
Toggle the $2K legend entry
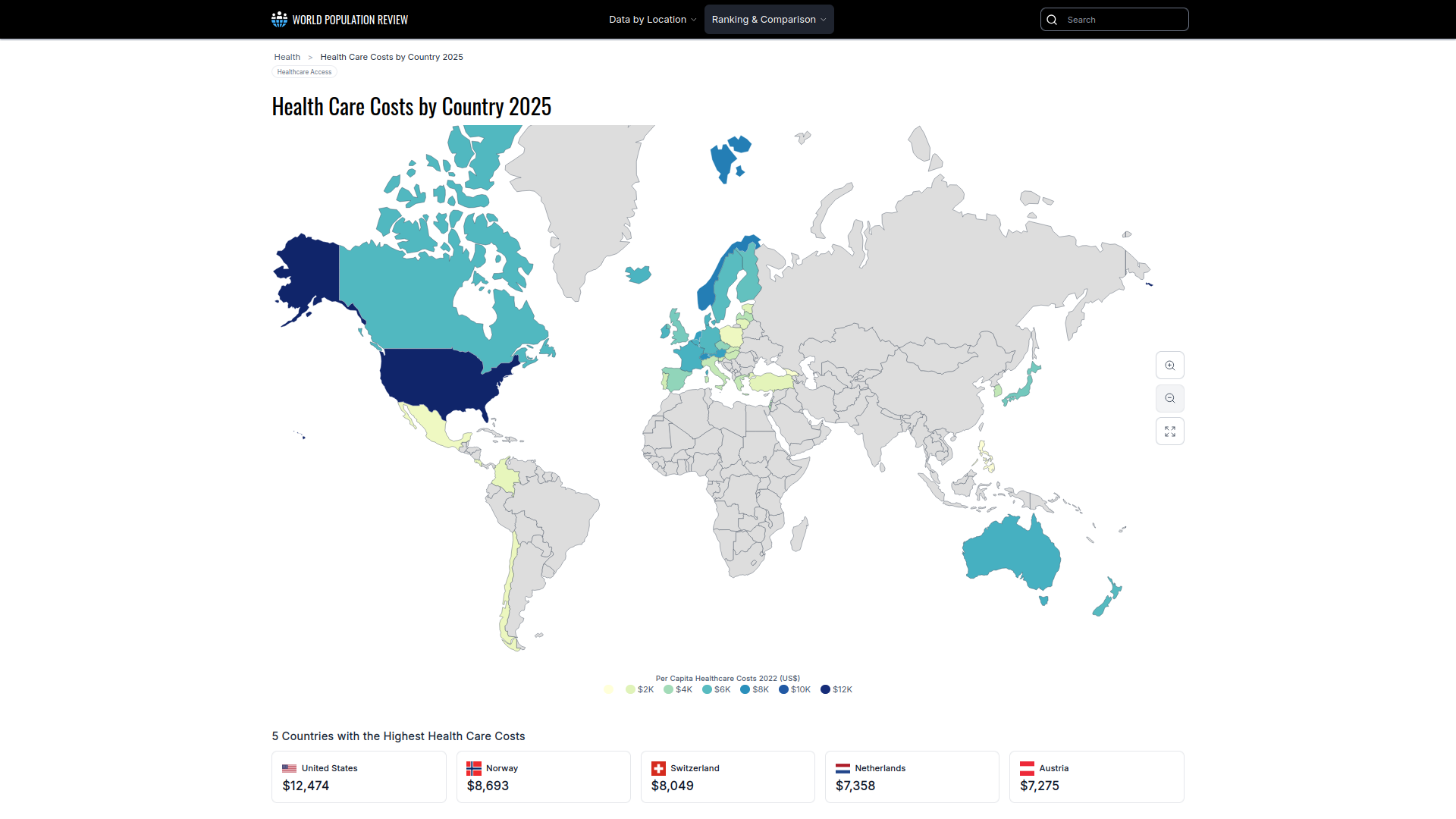(639, 689)
